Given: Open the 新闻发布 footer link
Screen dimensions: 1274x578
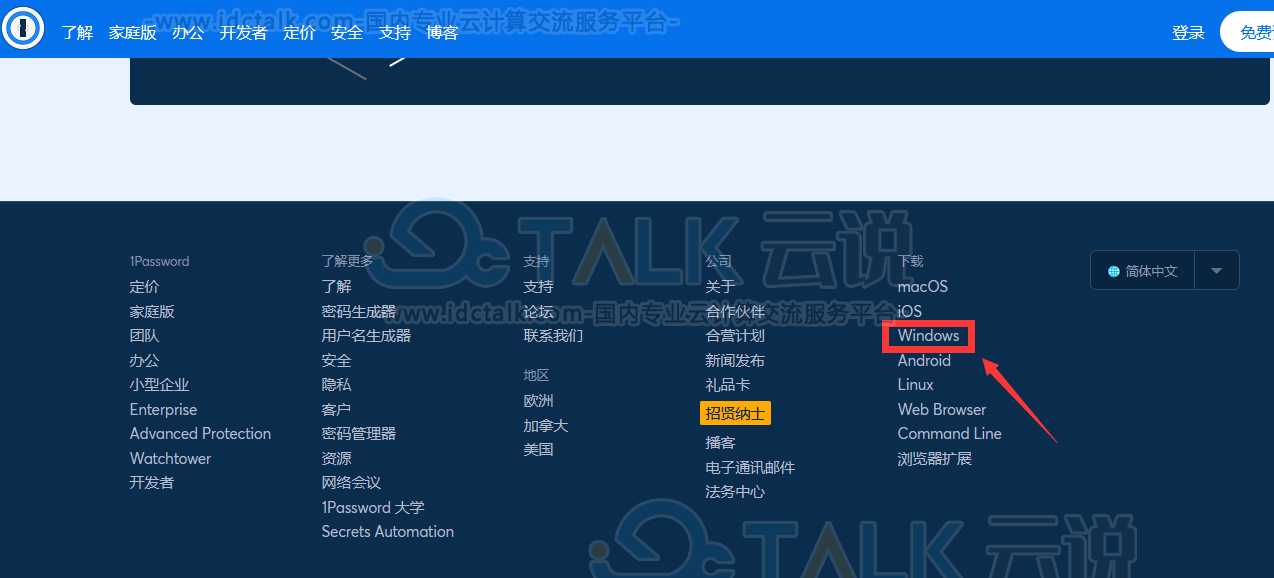Looking at the screenshot, I should [x=735, y=360].
